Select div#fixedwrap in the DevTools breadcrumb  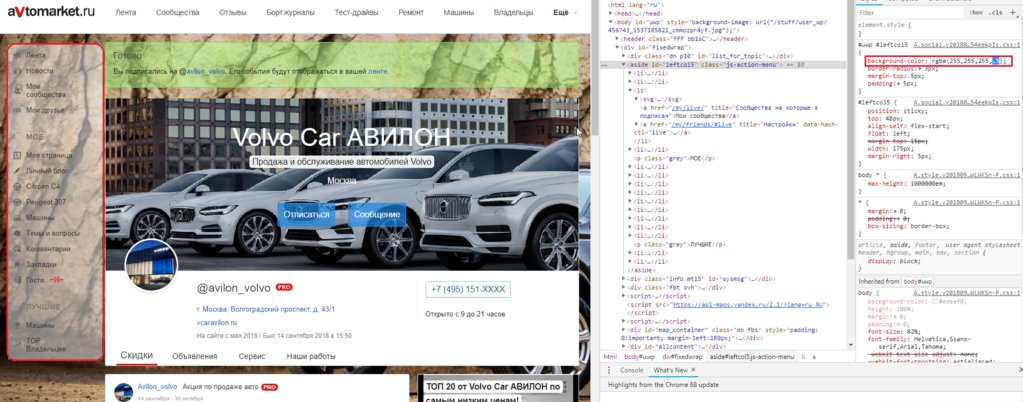pos(682,357)
